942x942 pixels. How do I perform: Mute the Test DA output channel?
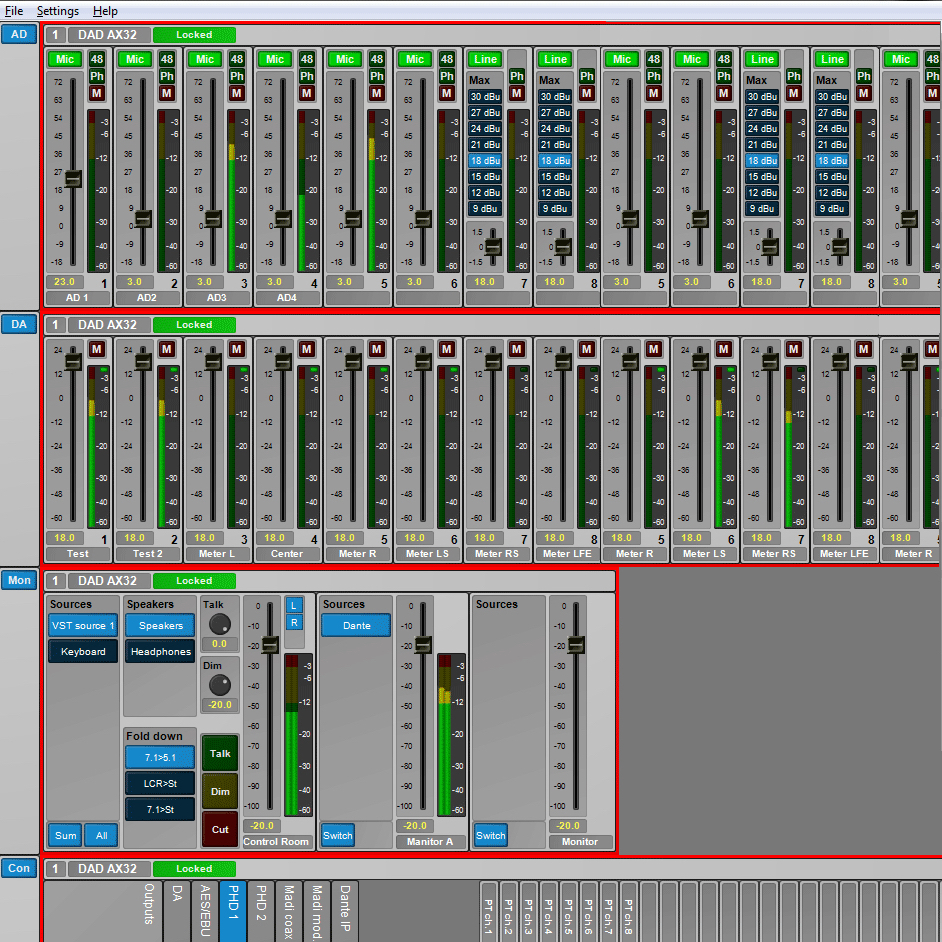point(97,349)
